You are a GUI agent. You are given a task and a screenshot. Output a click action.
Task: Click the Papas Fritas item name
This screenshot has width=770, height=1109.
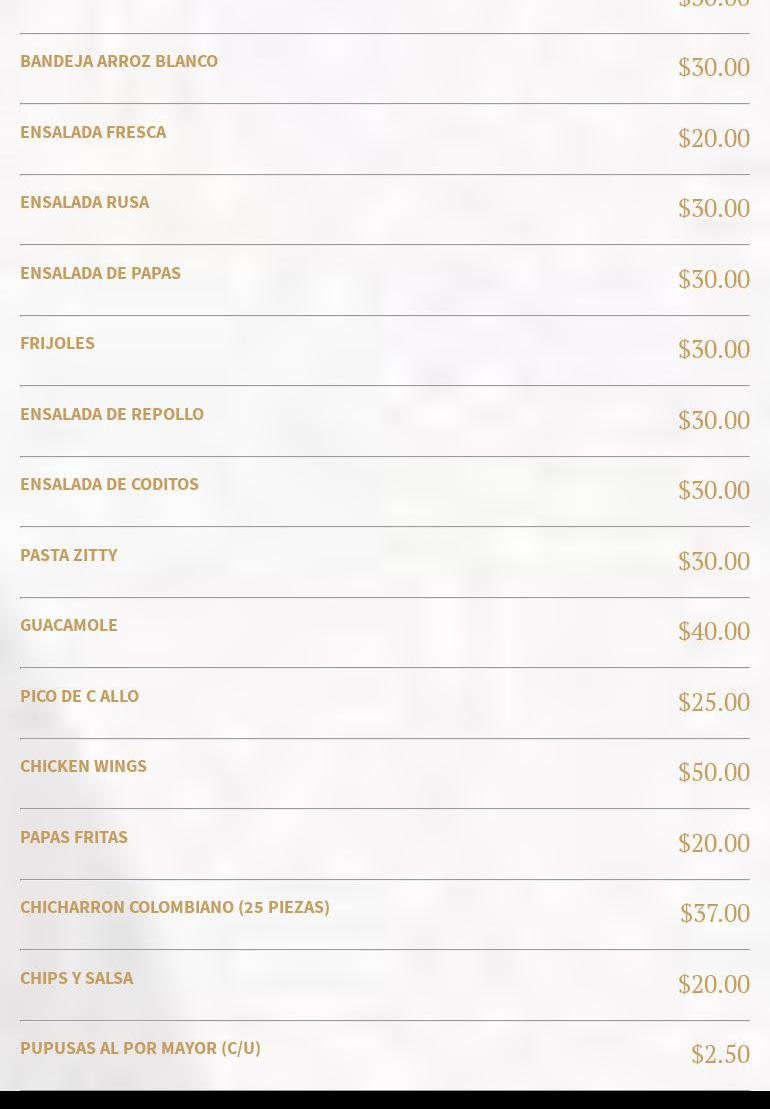coord(74,837)
